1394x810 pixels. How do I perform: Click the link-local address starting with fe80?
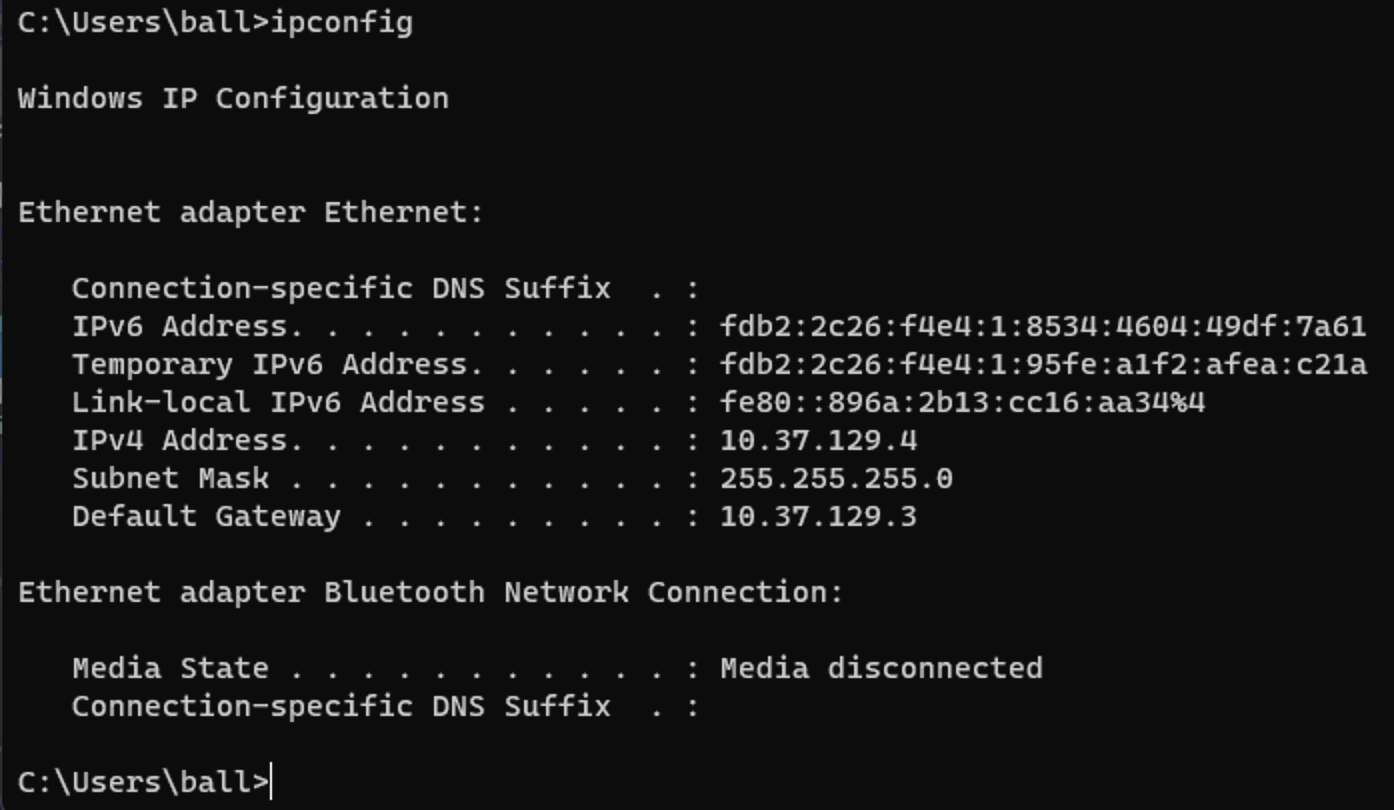point(962,403)
